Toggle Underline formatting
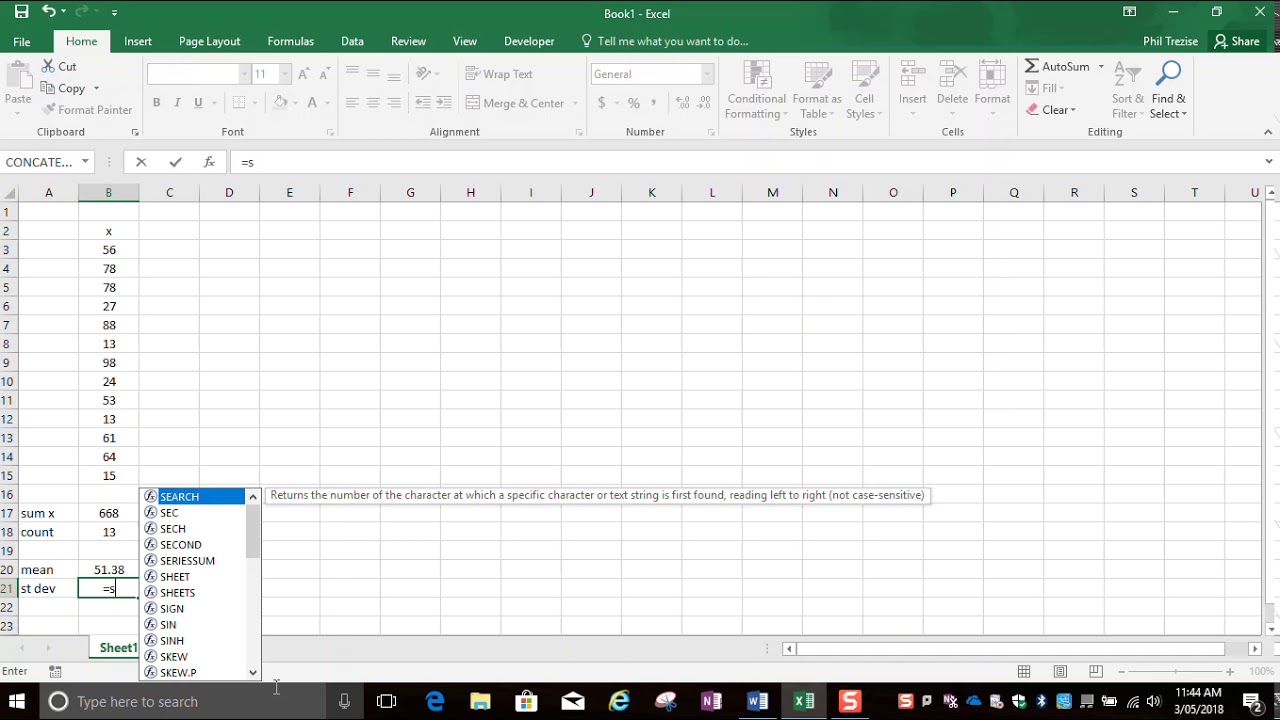Viewport: 1280px width, 720px height. pyautogui.click(x=198, y=103)
